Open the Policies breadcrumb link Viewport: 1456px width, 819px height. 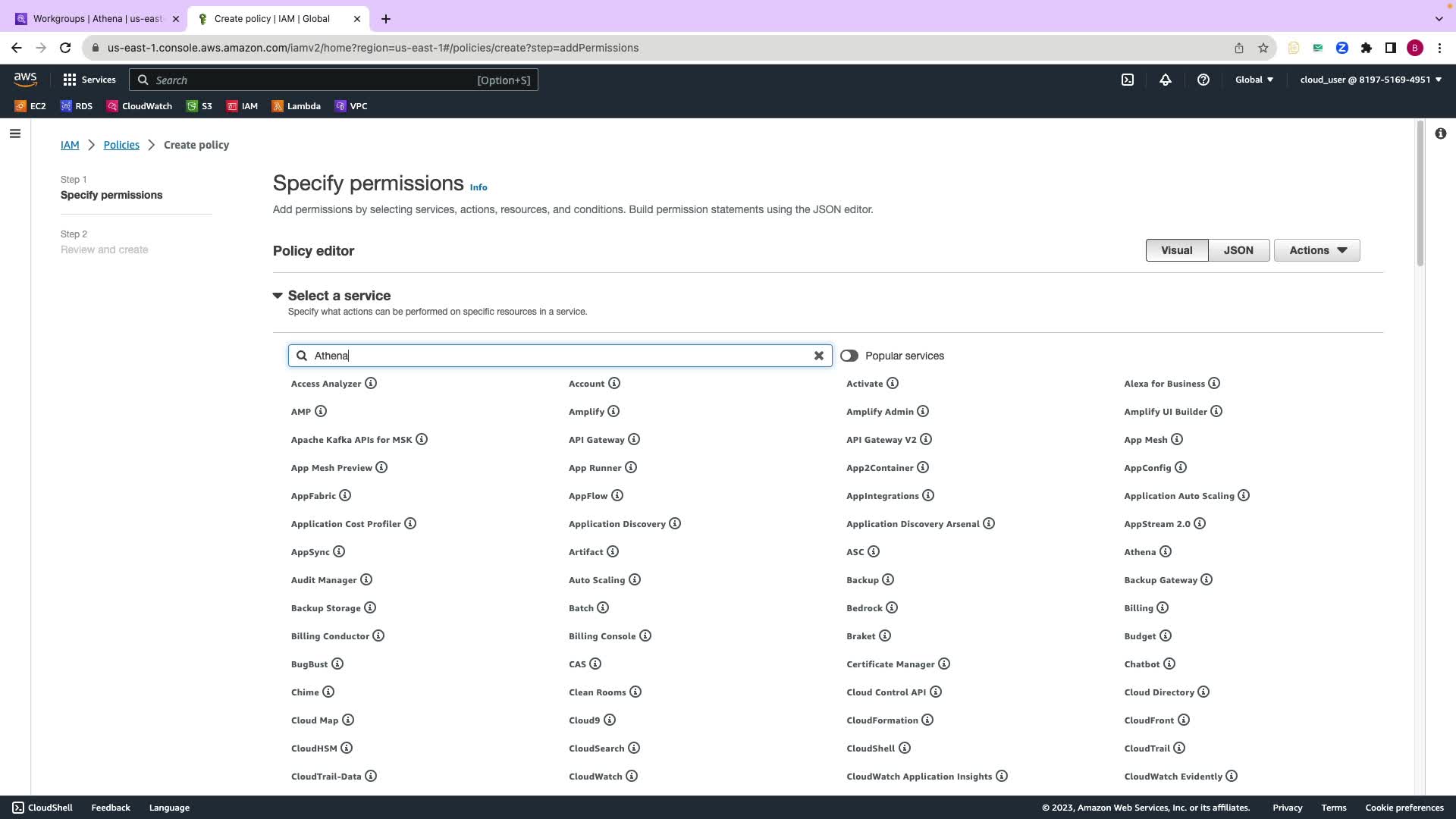point(121,145)
